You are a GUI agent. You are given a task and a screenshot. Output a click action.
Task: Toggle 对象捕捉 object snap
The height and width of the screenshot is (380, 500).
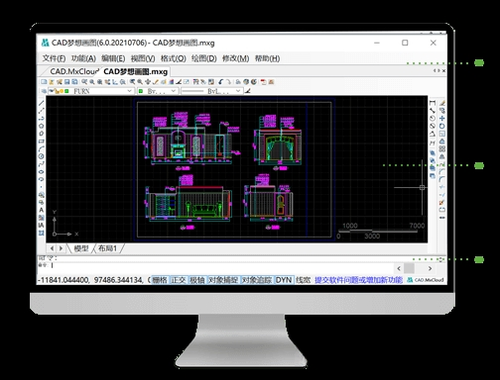(x=223, y=280)
